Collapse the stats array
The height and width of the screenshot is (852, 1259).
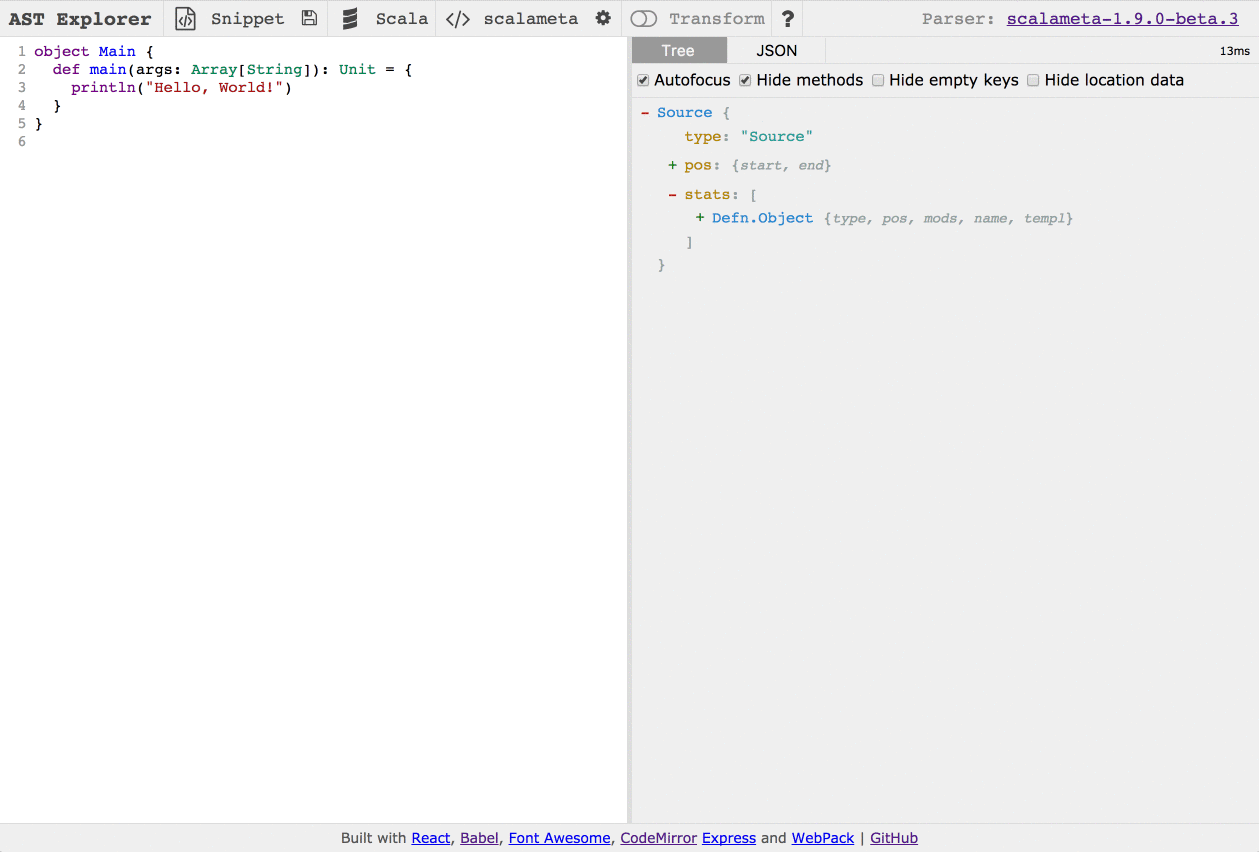(x=673, y=194)
